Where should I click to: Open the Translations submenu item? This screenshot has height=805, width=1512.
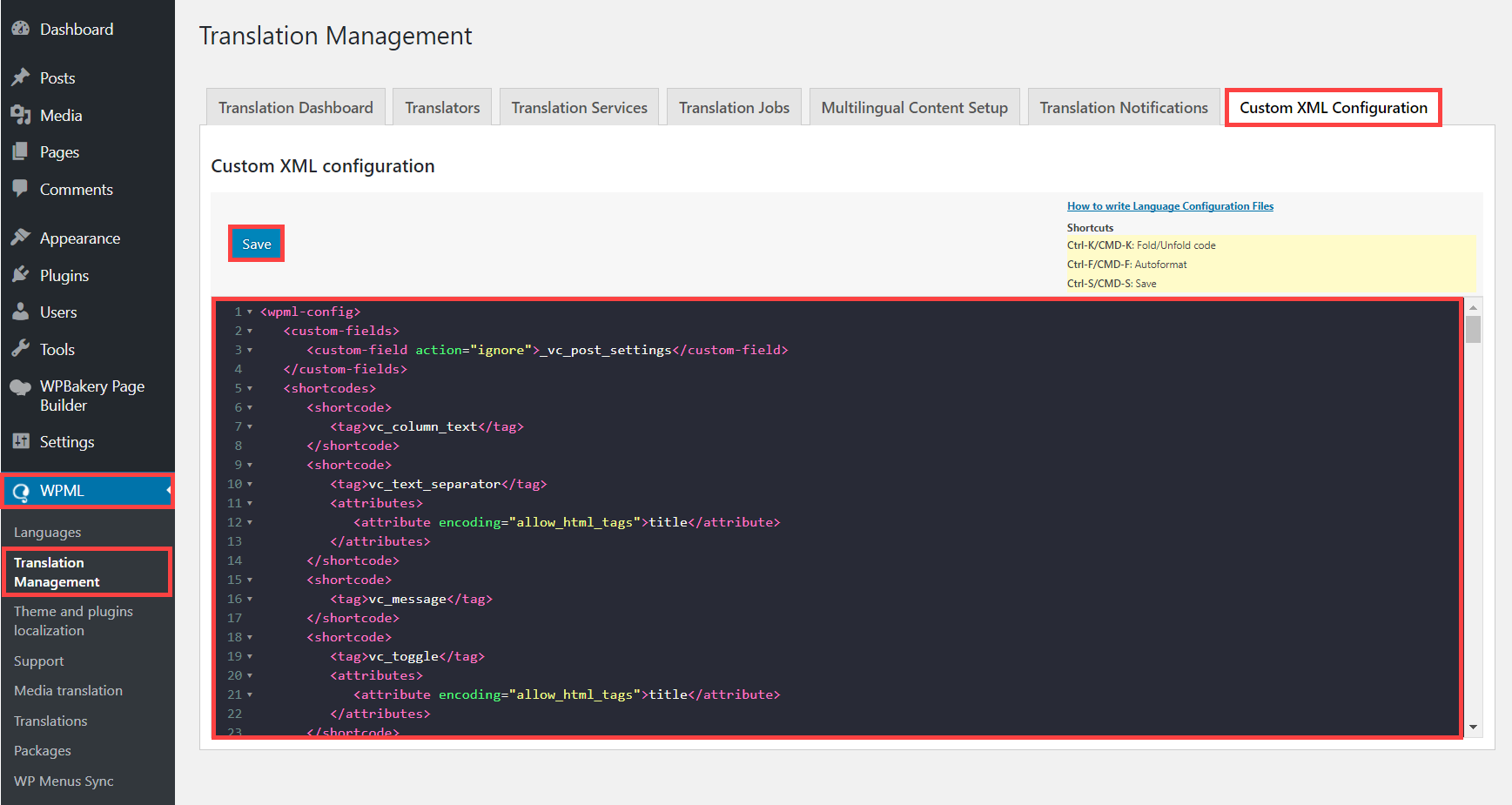tap(50, 721)
